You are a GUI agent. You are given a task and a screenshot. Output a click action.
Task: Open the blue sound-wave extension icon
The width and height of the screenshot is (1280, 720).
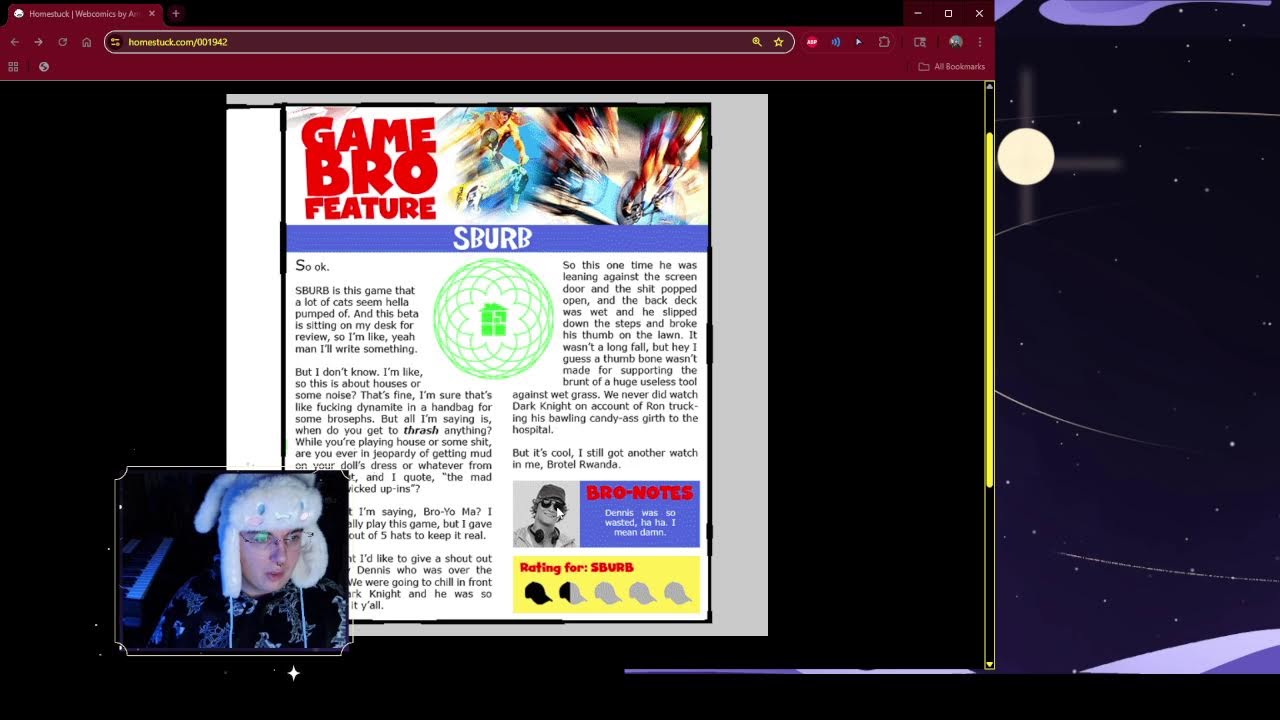click(x=835, y=42)
